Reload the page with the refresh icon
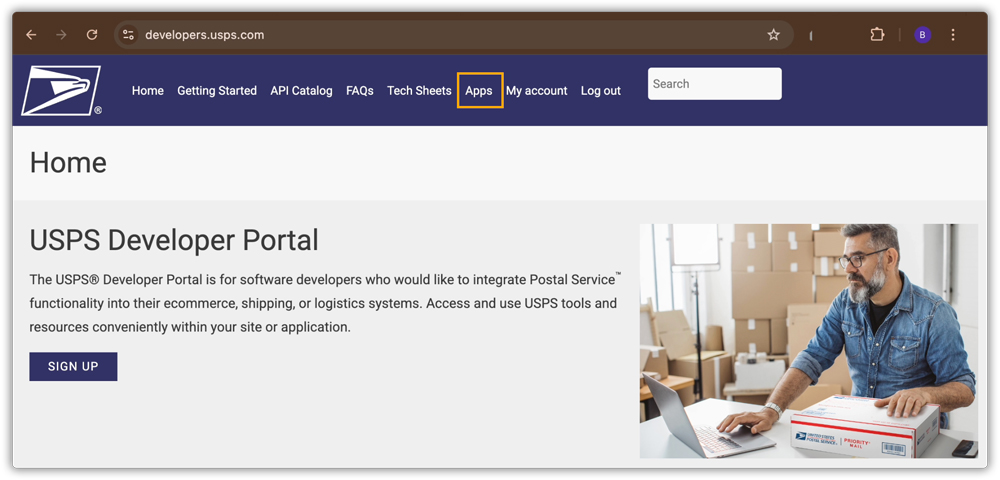The height and width of the screenshot is (480, 1000). pyautogui.click(x=92, y=35)
